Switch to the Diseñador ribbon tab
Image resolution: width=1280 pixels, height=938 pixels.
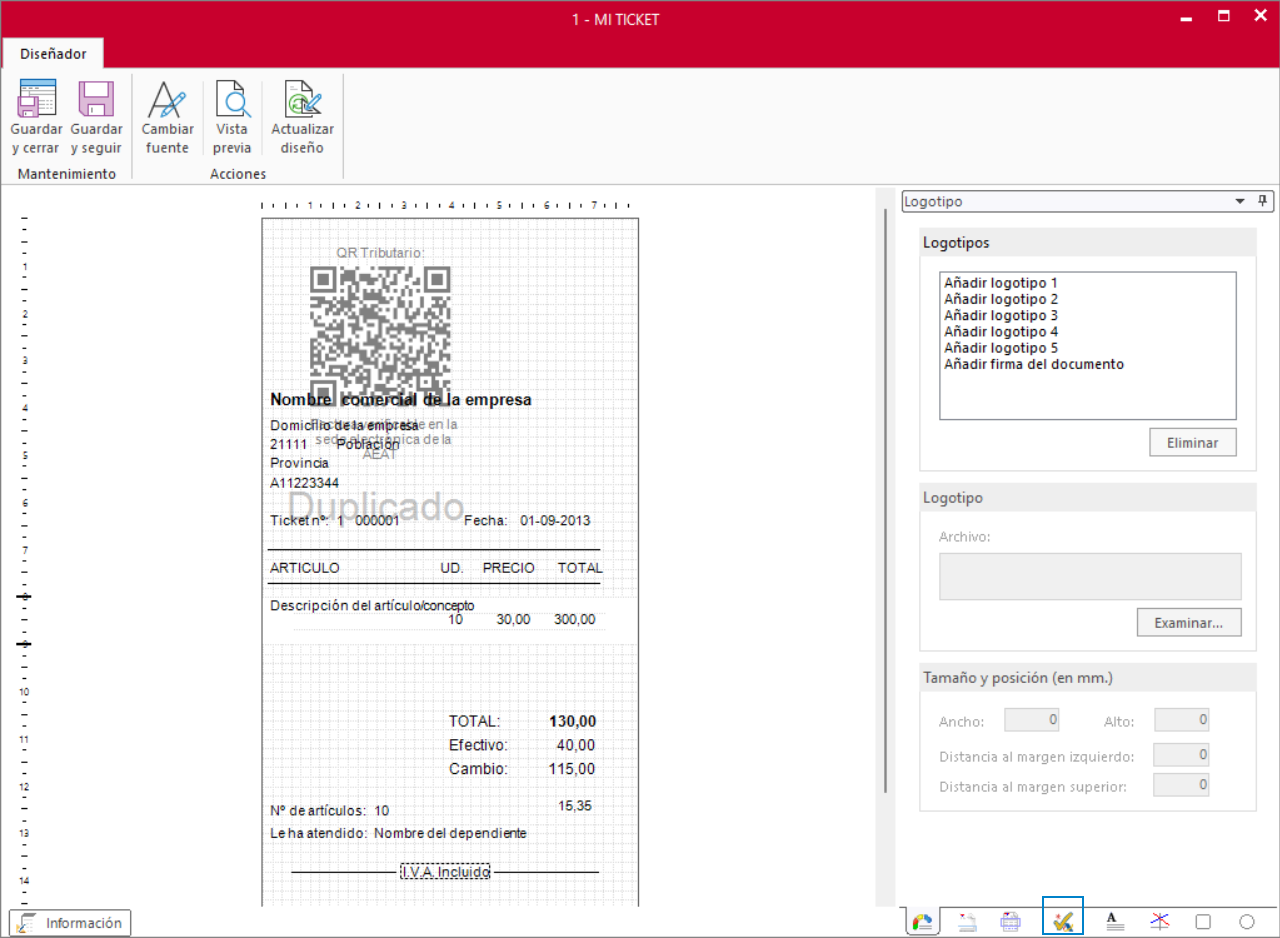coord(53,54)
